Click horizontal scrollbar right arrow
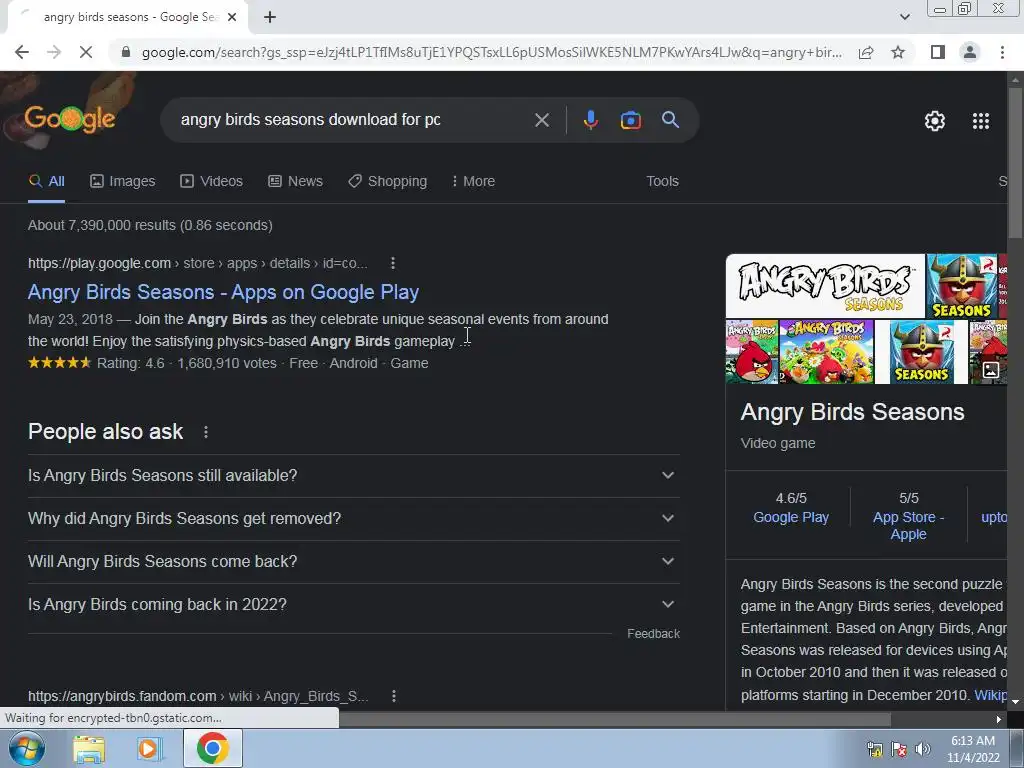Screen dimensions: 1024x768 click(999, 719)
